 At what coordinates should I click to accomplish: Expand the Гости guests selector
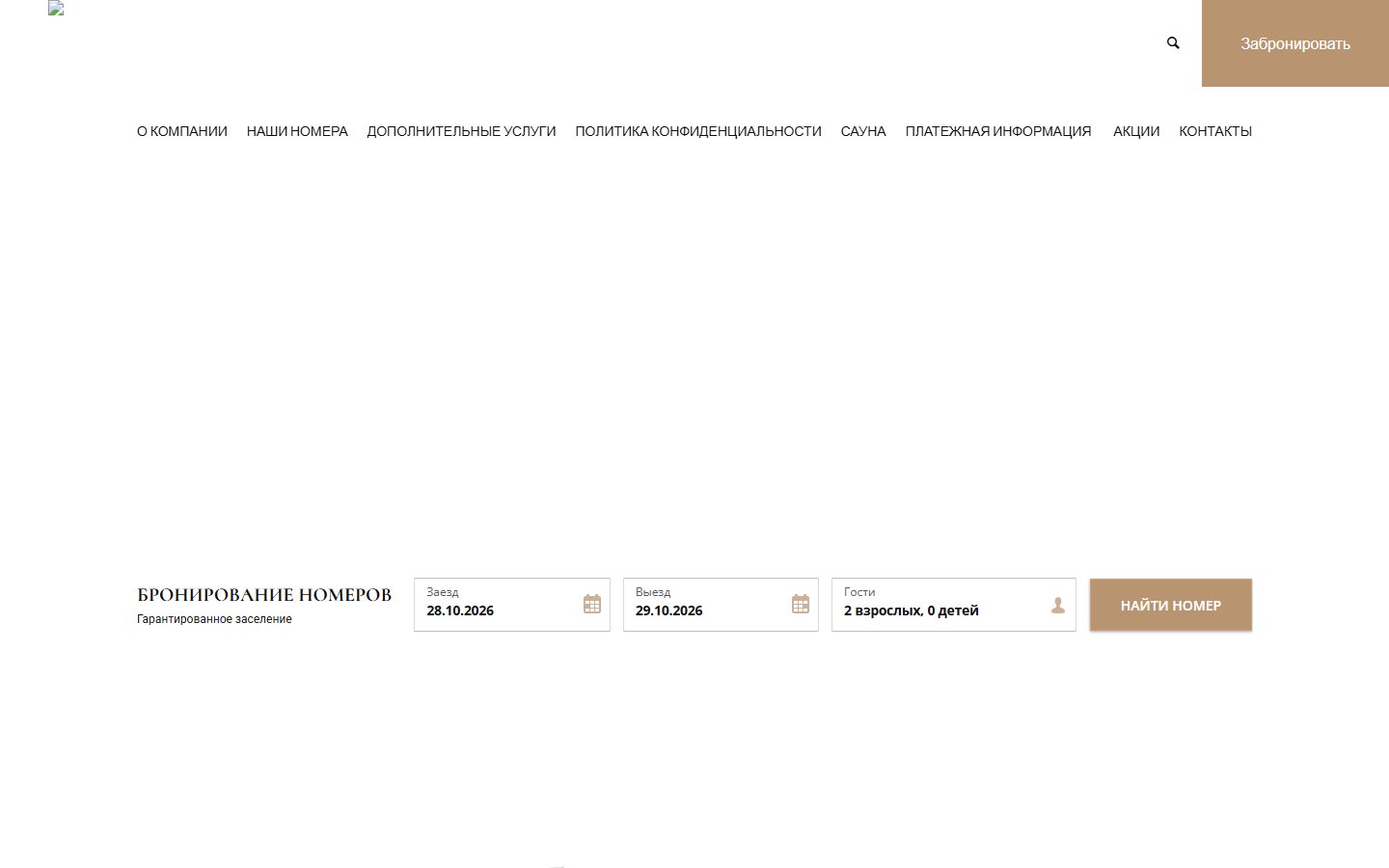(954, 605)
